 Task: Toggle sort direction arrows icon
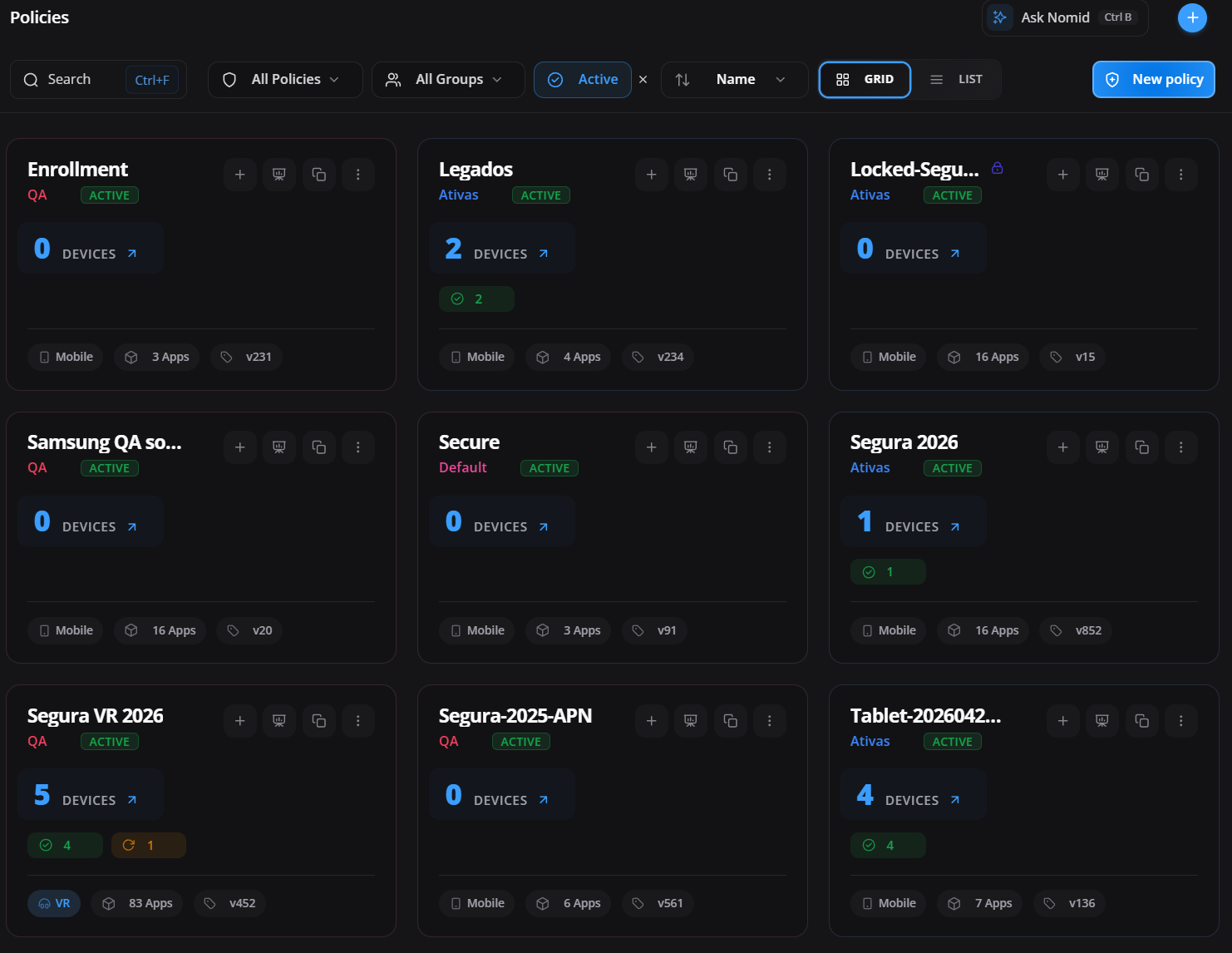(x=683, y=80)
